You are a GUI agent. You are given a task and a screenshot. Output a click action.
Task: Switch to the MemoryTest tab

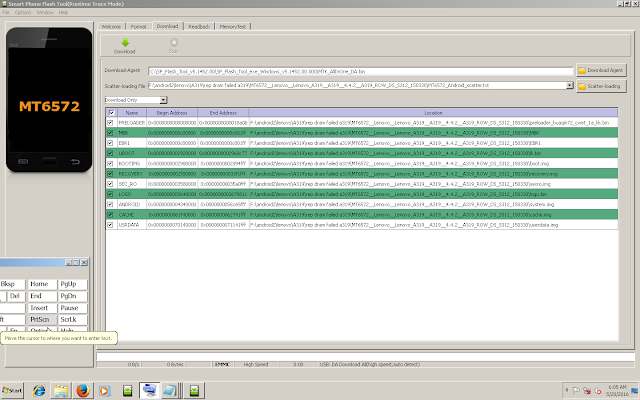coord(233,27)
